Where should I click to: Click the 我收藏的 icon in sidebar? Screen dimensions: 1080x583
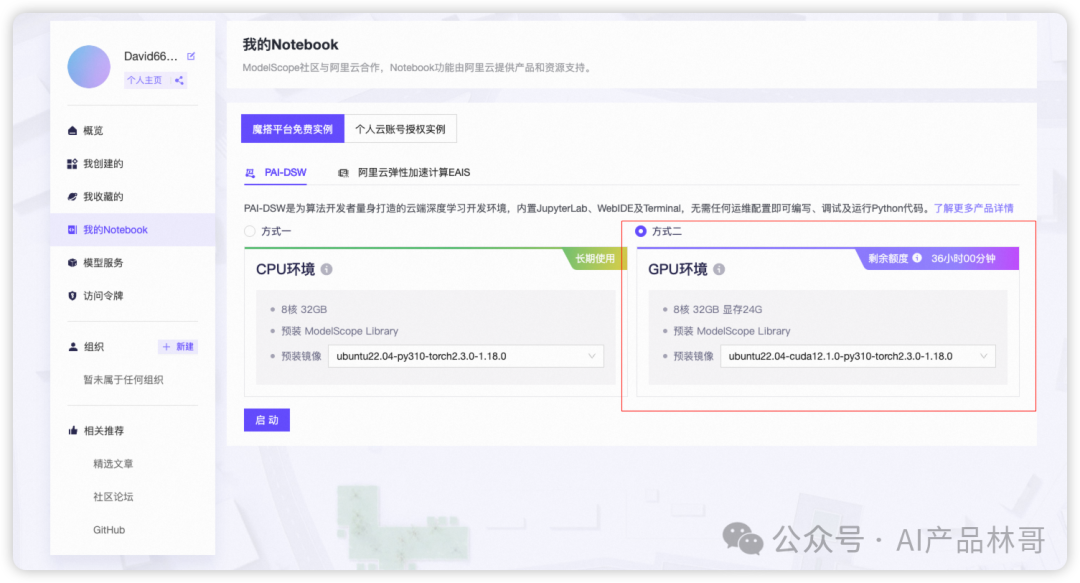[72, 196]
